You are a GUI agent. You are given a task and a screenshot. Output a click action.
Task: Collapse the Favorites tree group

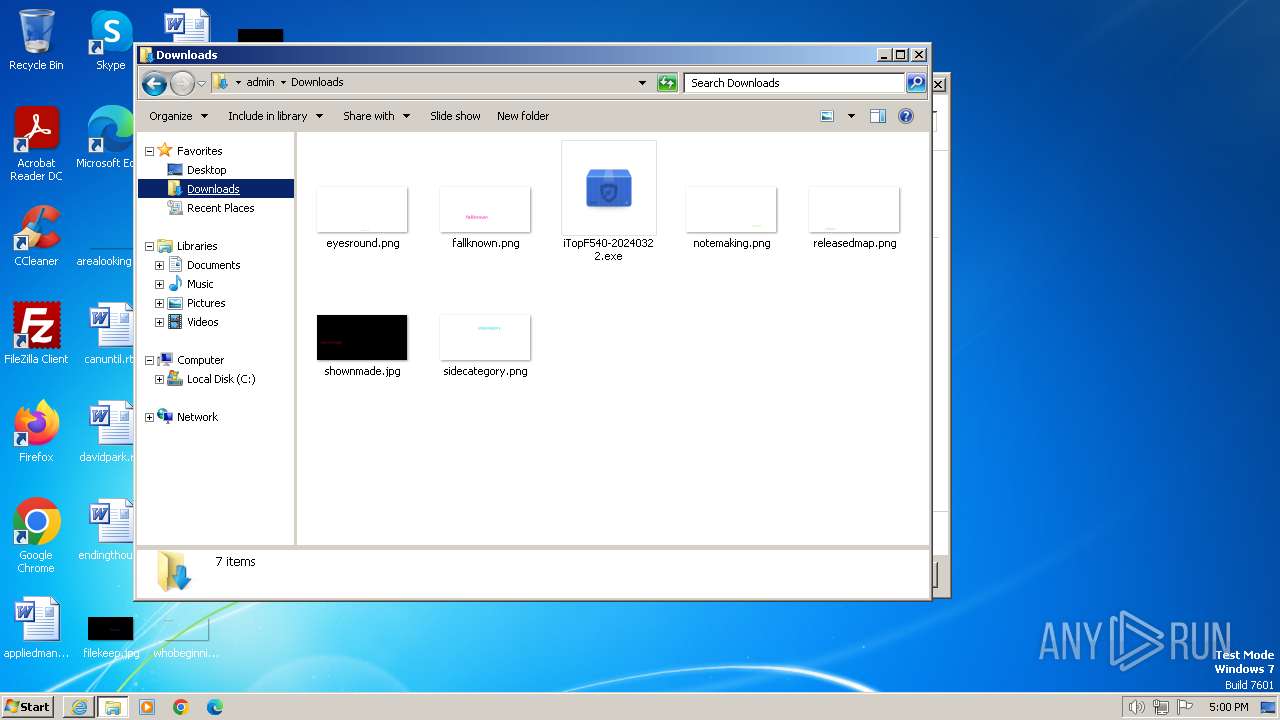[x=150, y=151]
